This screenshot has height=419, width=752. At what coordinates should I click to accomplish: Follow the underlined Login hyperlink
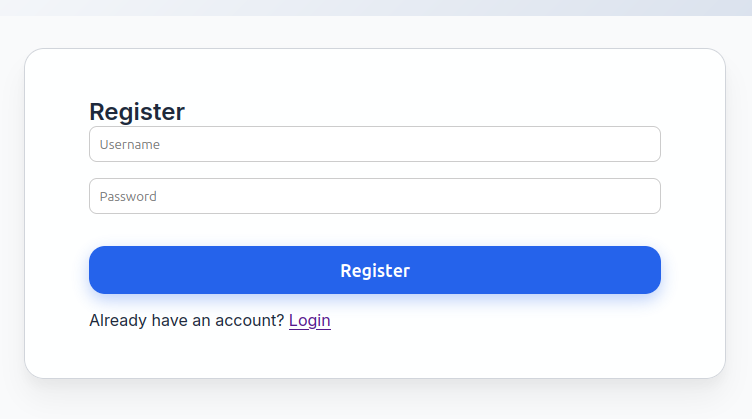tap(309, 321)
